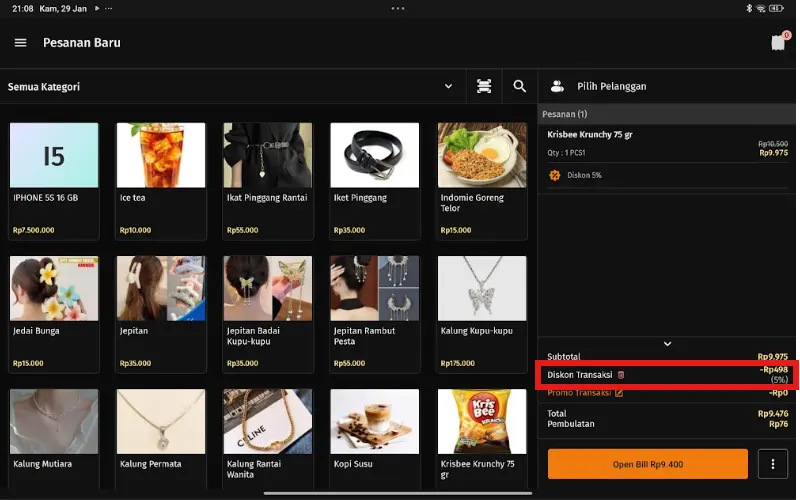This screenshot has width=800, height=500.
Task: Open the barcode scanner
Action: pos(484,87)
